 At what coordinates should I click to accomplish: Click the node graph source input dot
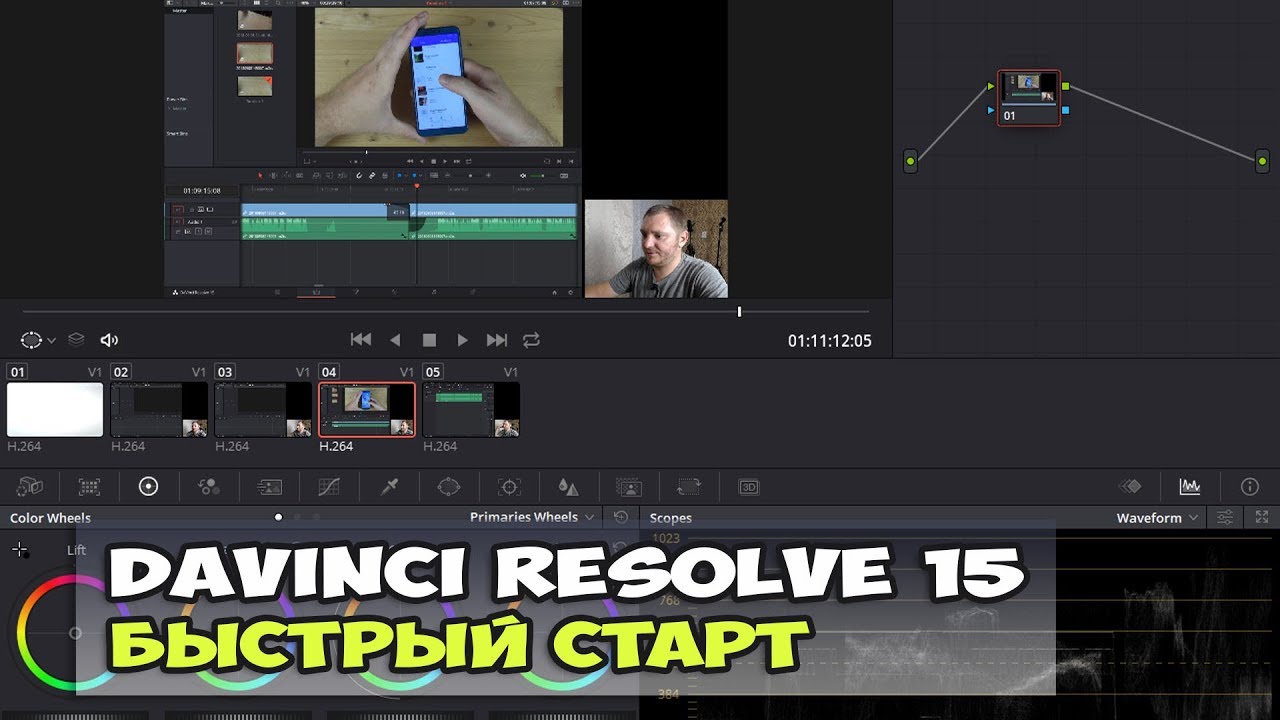(x=910, y=160)
